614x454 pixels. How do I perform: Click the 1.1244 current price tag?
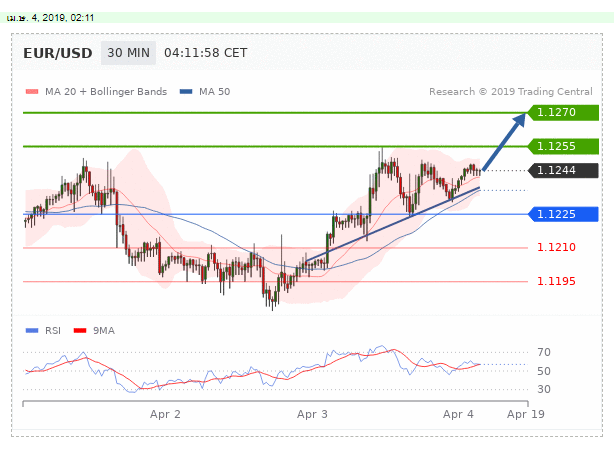[x=563, y=170]
